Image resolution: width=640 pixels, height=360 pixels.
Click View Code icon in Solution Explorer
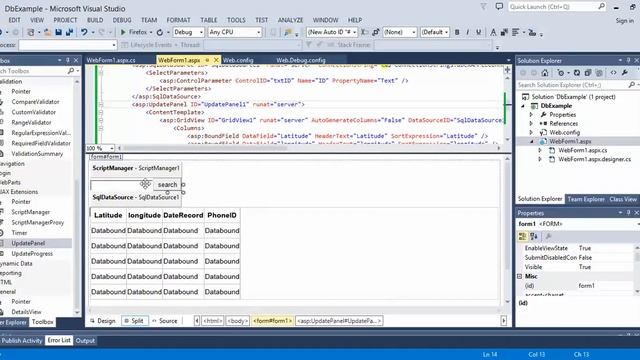pos(613,73)
